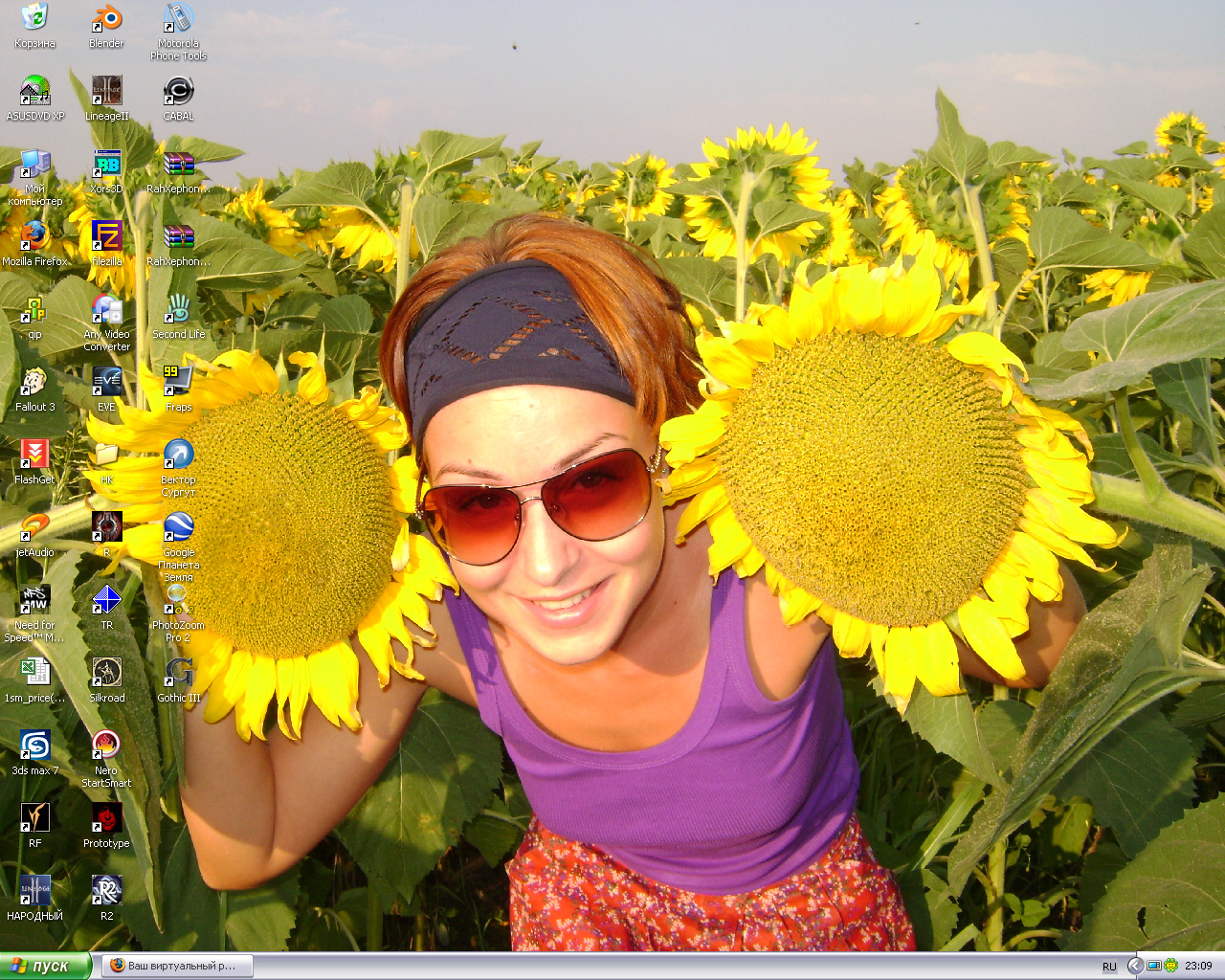Select the Корзина recycle bin icon
Viewport: 1225px width, 980px height.
click(34, 19)
